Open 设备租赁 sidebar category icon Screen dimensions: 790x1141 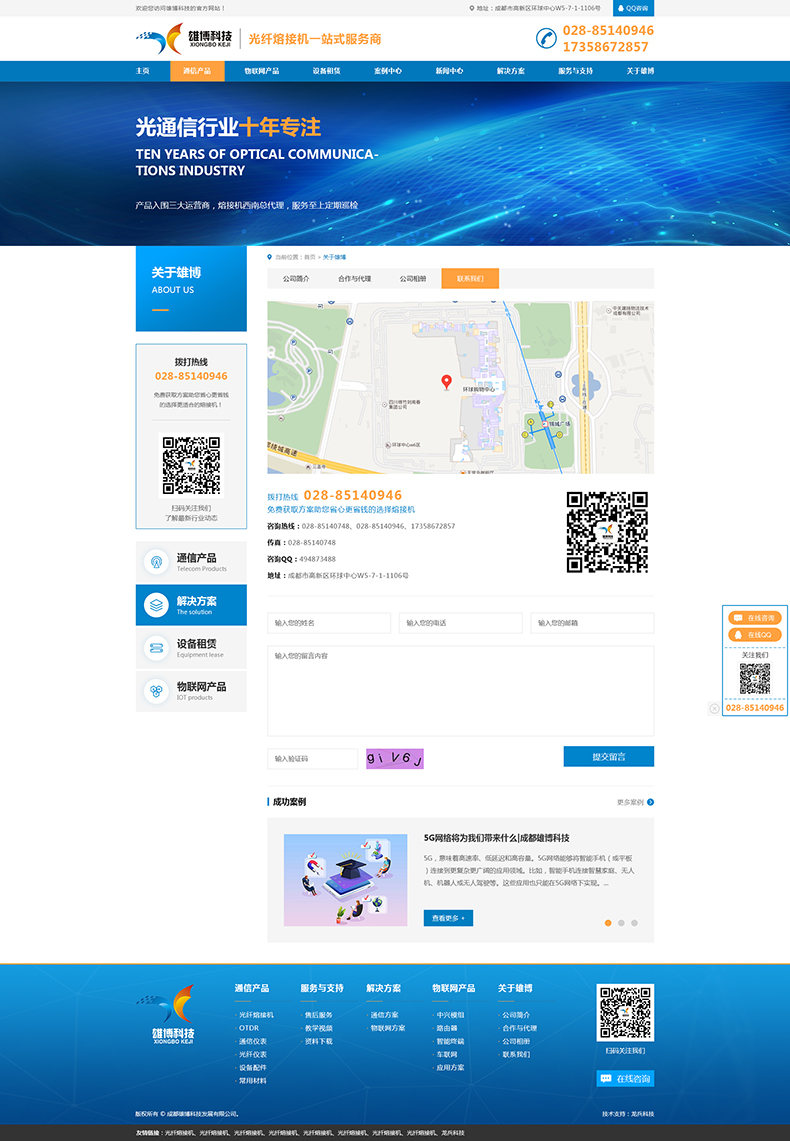click(x=157, y=648)
